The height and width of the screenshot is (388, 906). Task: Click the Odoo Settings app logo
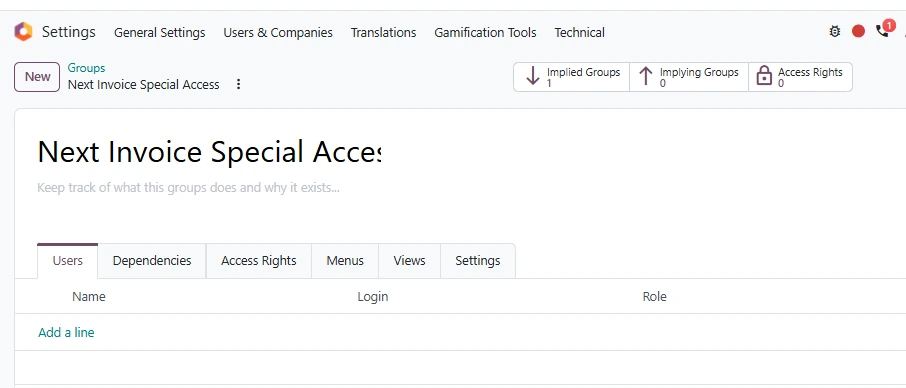[x=24, y=32]
